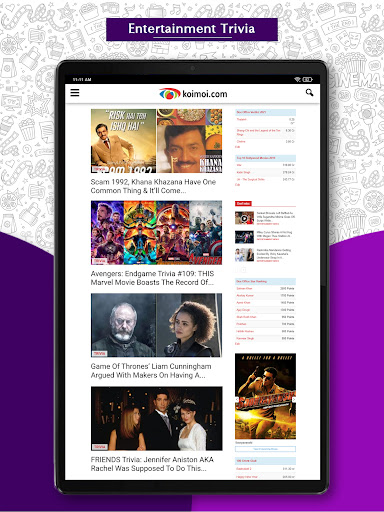The width and height of the screenshot is (384, 512).
Task: Open Avengers: Endgame Trivia #109 headline
Action: (x=152, y=278)
